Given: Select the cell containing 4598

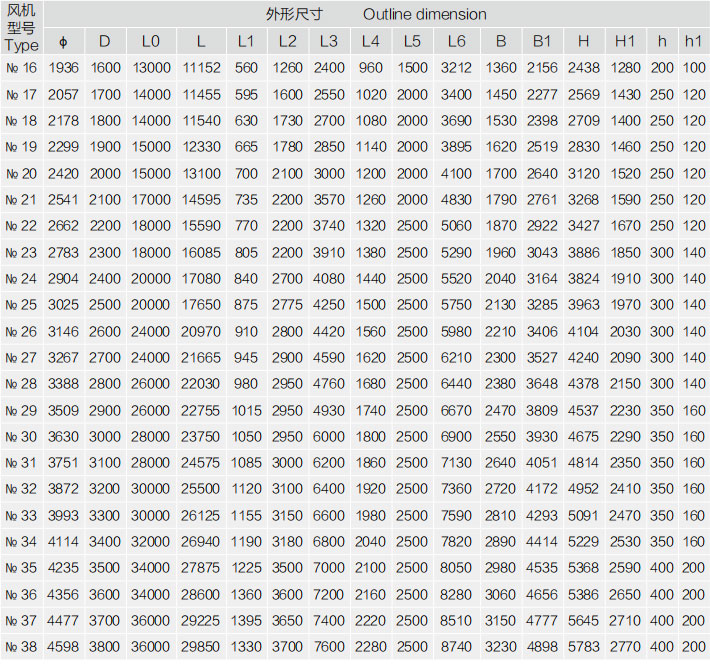Looking at the screenshot, I should point(63,647).
